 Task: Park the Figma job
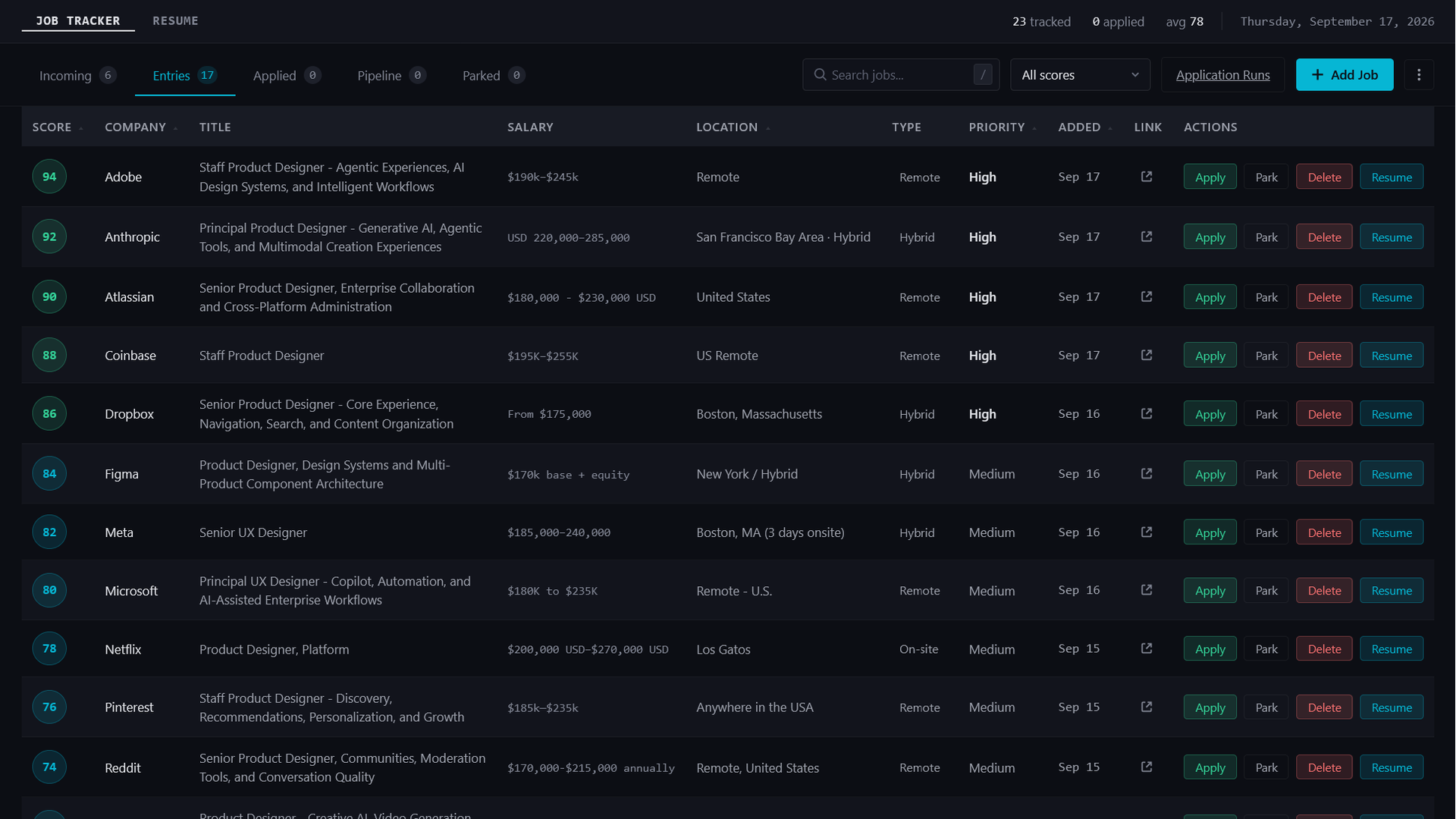coord(1266,473)
